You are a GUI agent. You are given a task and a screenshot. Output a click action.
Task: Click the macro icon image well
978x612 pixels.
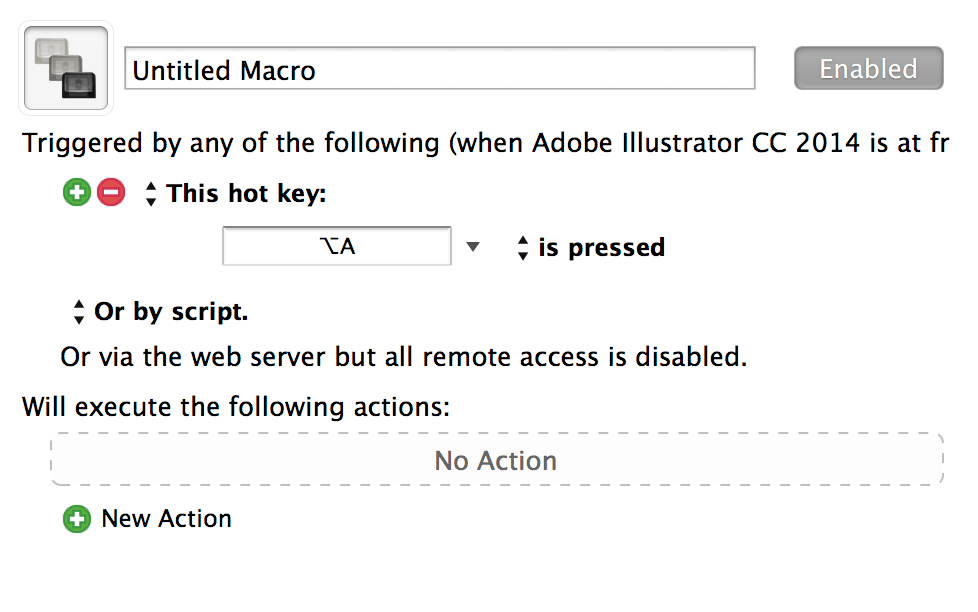pos(65,68)
